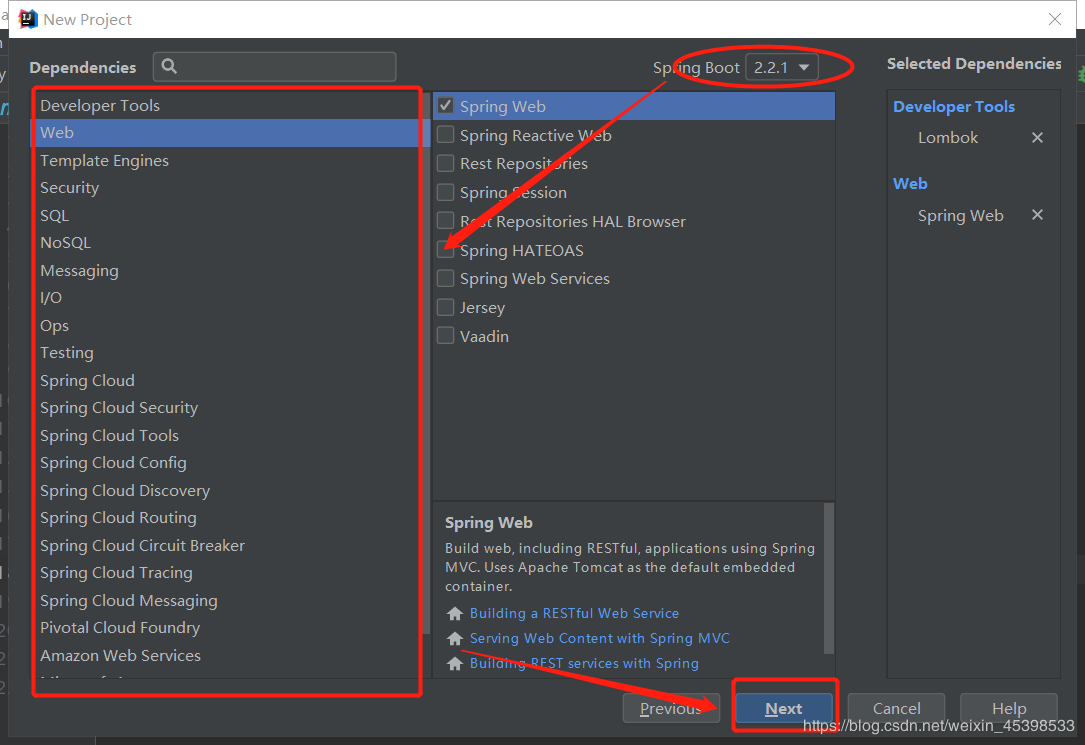Screen dimensions: 1085x745
Task: Uncheck the Spring Web checkbox
Action: (x=446, y=106)
